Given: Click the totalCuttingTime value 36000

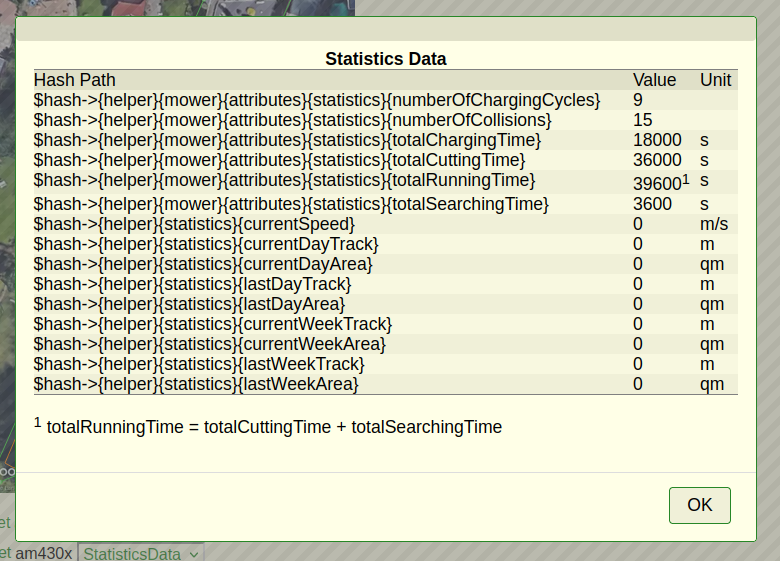Looking at the screenshot, I should [x=657, y=160].
